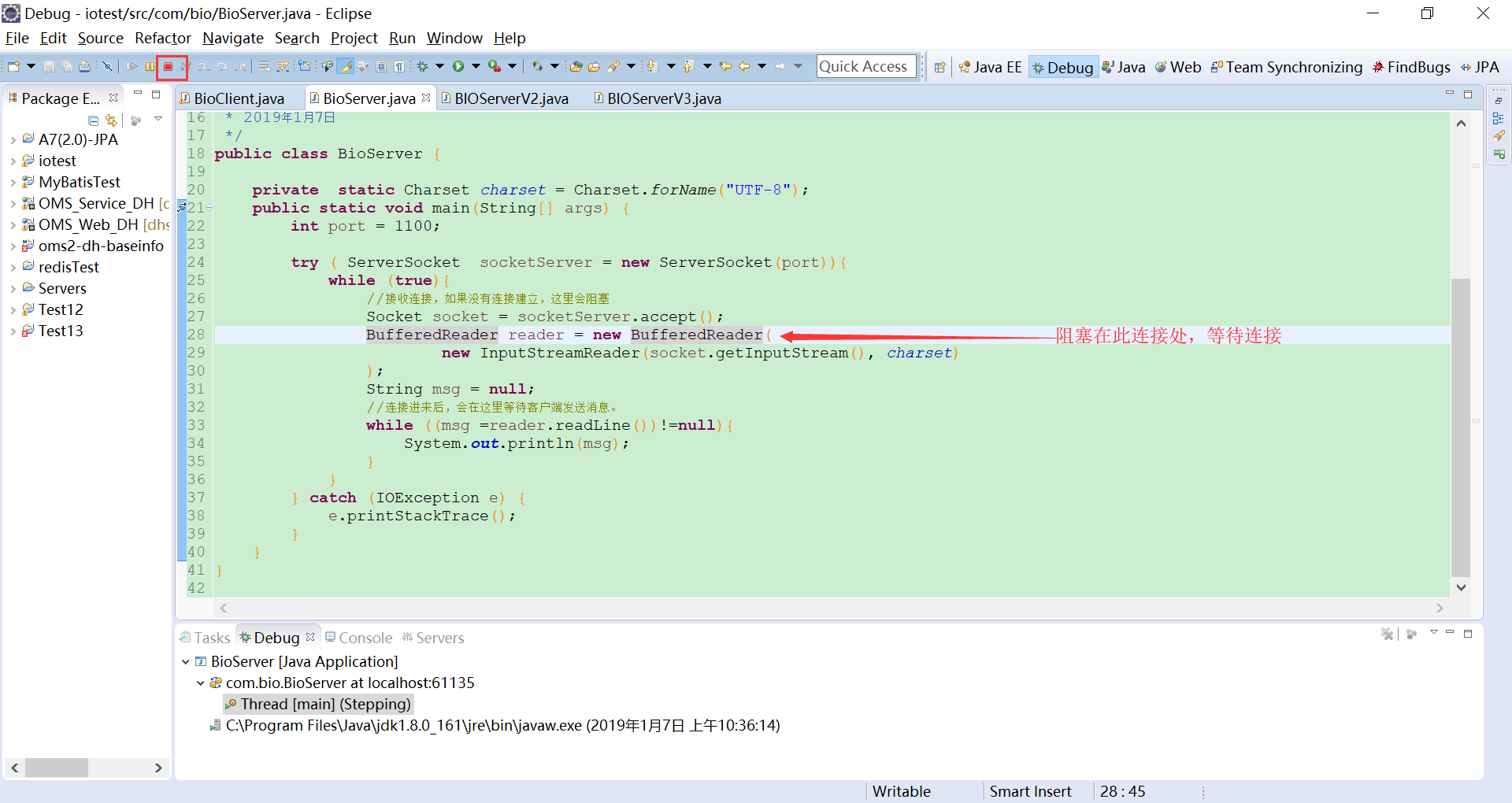Switch to BIOServerV2.java tab
Image resolution: width=1512 pixels, height=803 pixels.
tap(511, 98)
